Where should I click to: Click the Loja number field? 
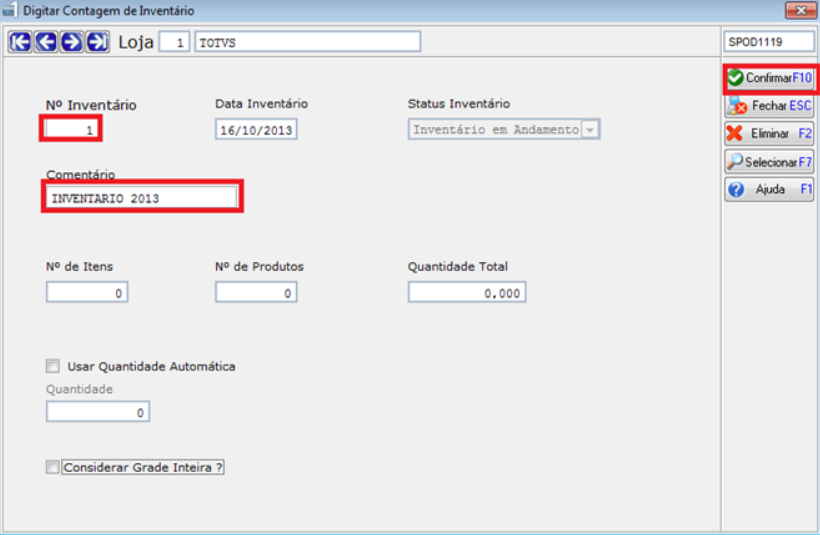click(x=174, y=42)
